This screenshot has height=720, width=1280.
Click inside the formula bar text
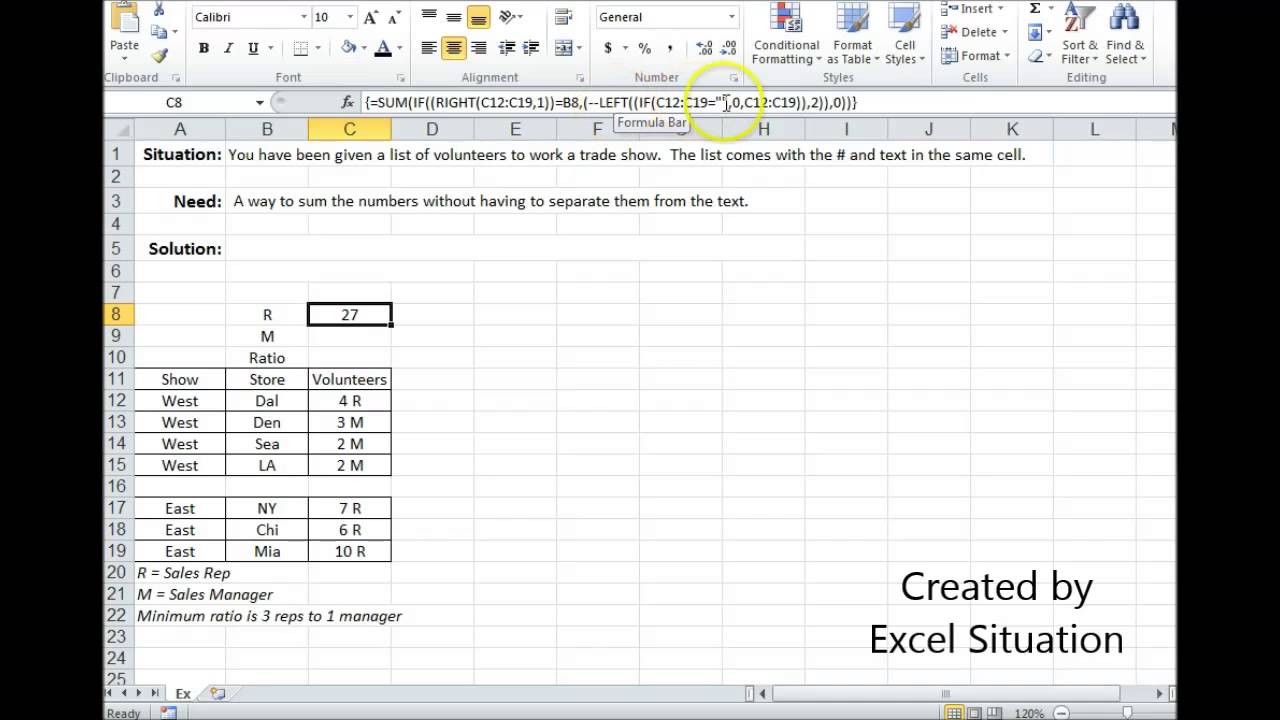coord(611,102)
